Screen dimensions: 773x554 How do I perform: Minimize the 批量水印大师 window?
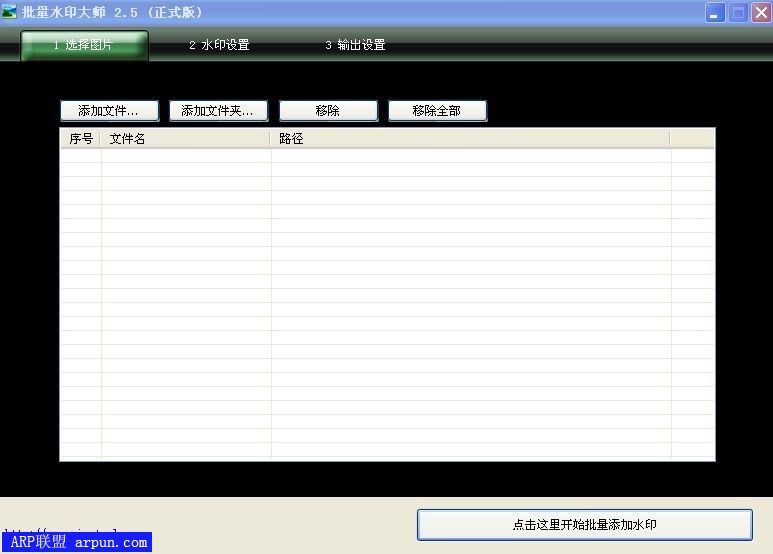click(x=715, y=13)
